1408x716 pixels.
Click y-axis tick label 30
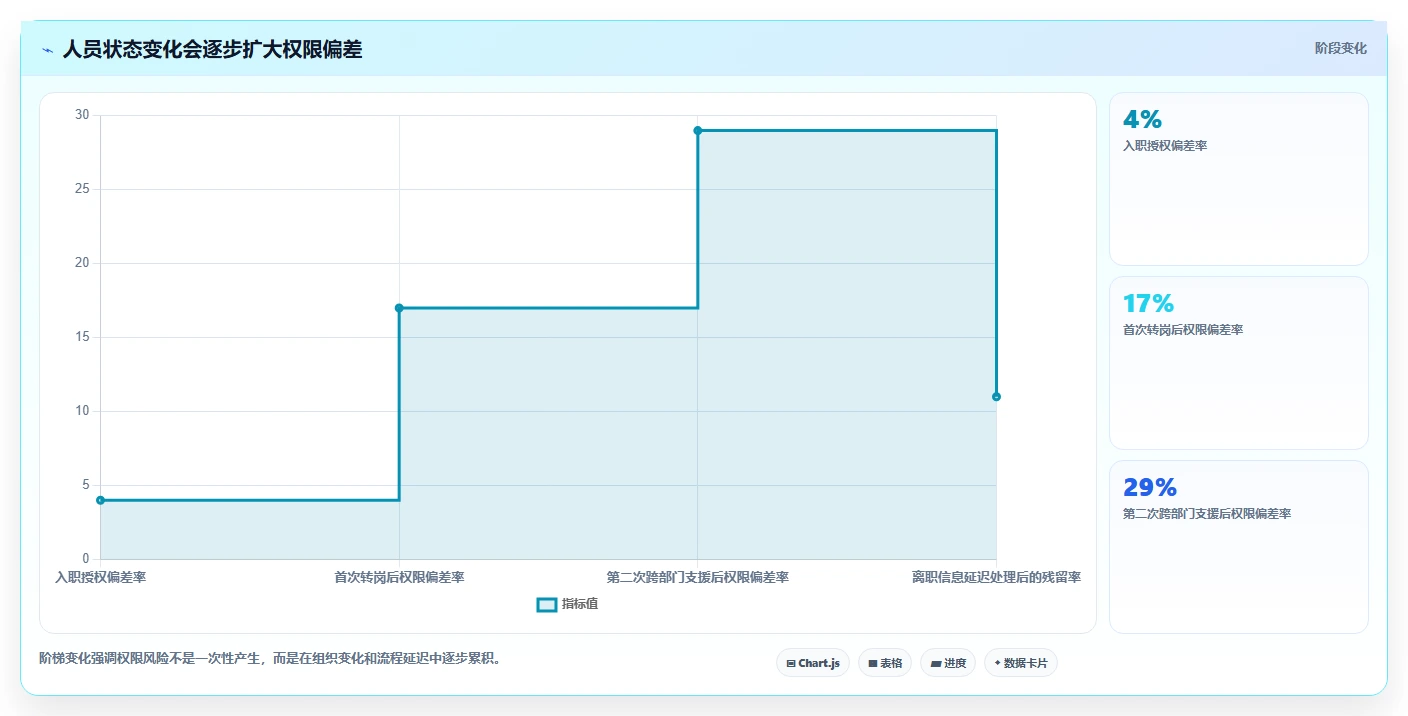pos(82,115)
